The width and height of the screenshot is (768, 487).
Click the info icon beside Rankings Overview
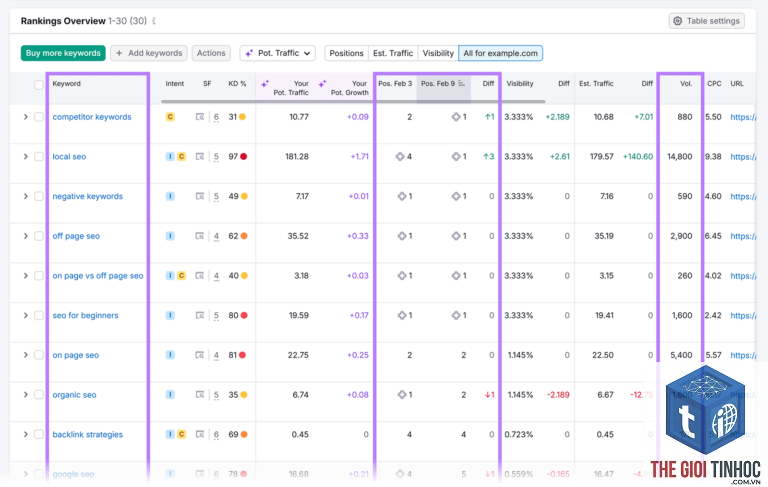[x=154, y=21]
